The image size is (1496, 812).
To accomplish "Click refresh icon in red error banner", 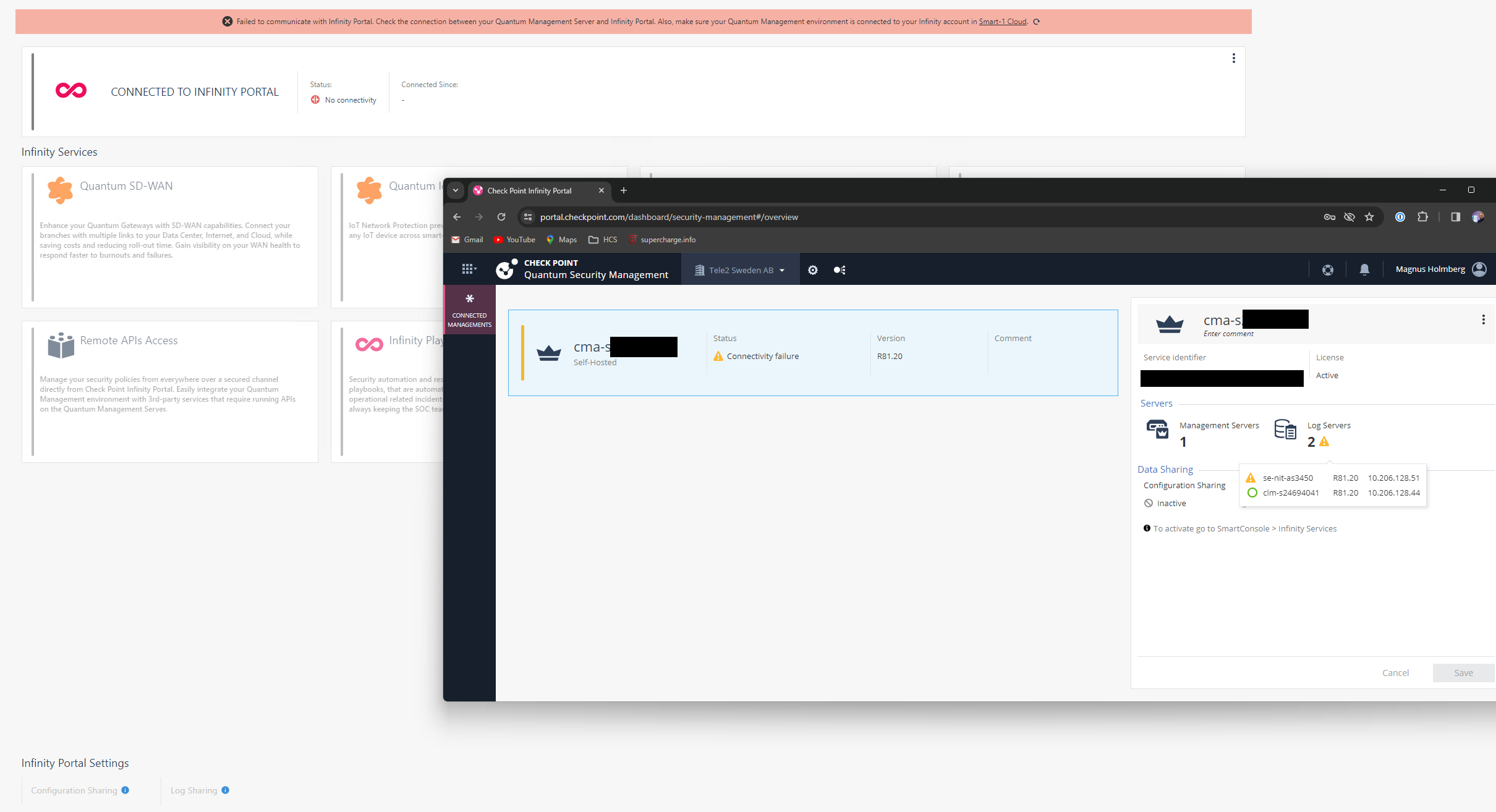I will [x=1037, y=22].
